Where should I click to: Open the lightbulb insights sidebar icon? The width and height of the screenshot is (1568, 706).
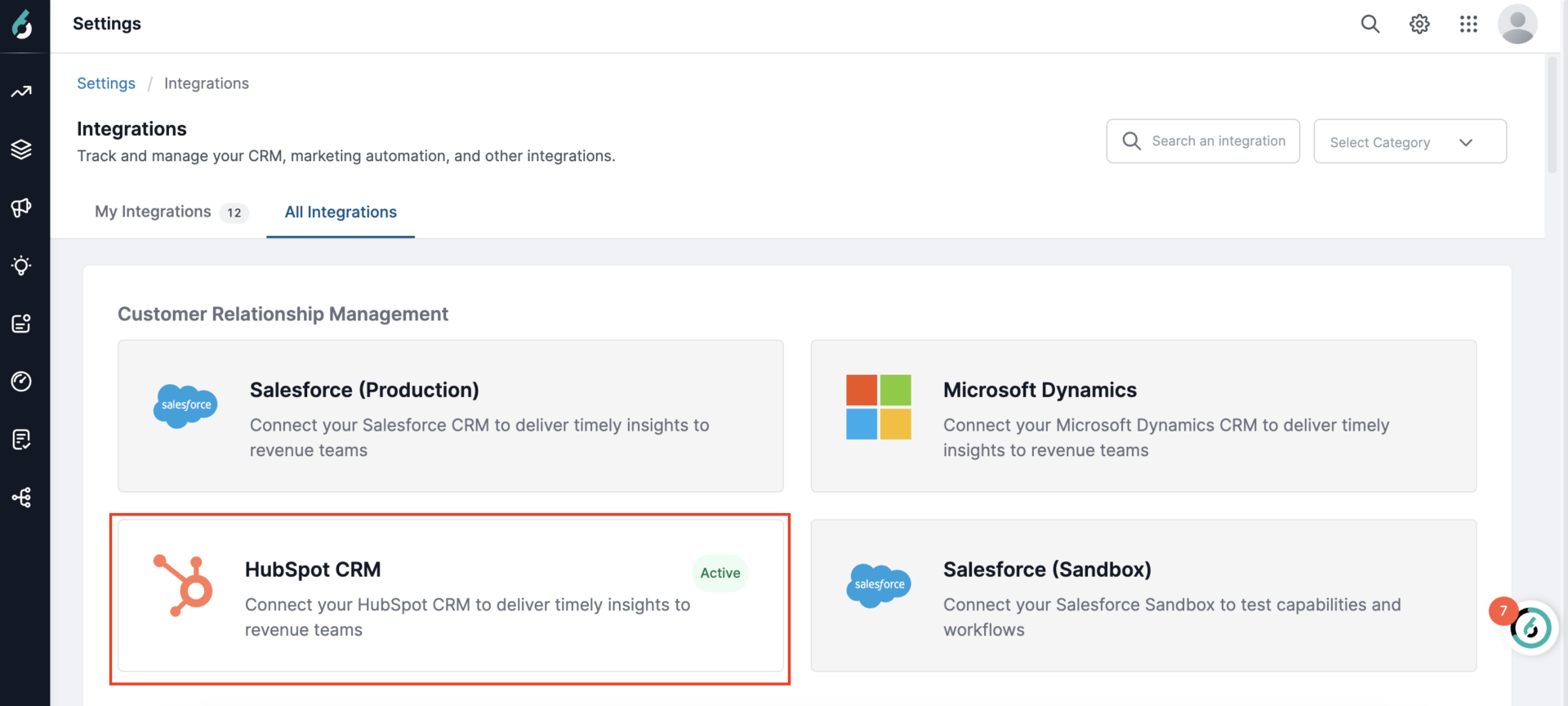coord(21,266)
